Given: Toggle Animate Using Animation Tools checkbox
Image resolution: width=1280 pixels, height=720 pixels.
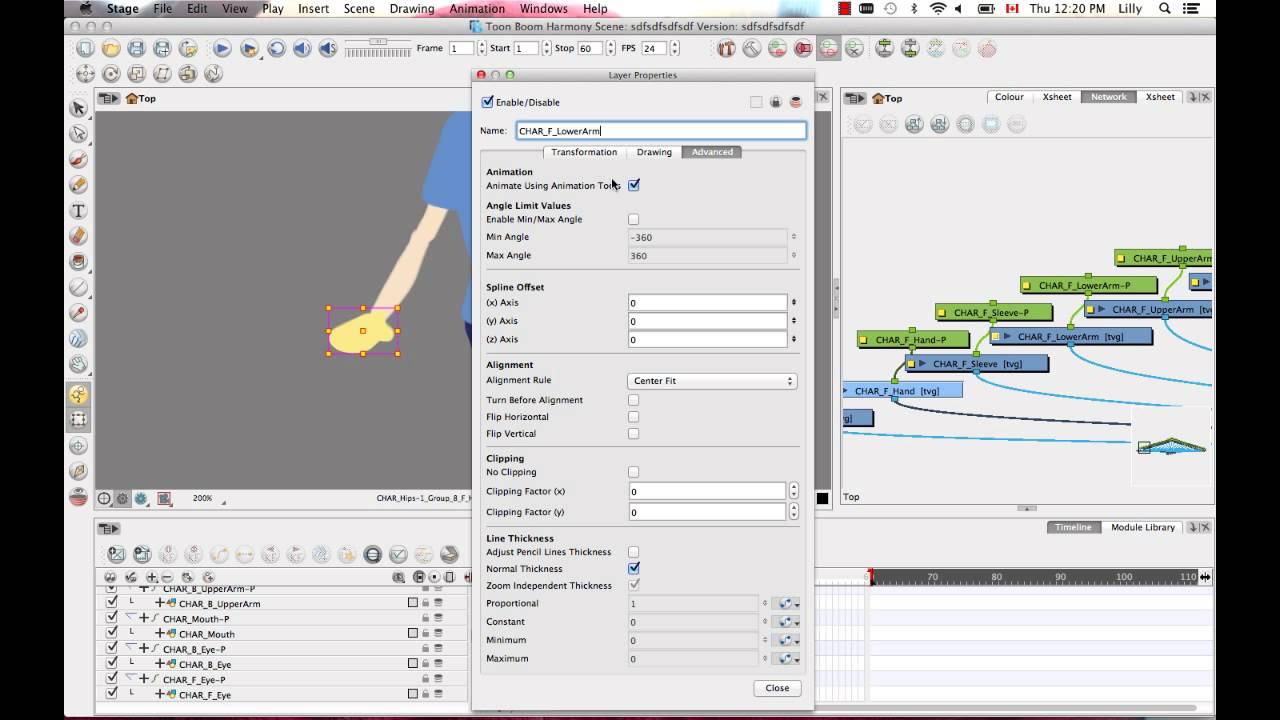Looking at the screenshot, I should pos(634,185).
